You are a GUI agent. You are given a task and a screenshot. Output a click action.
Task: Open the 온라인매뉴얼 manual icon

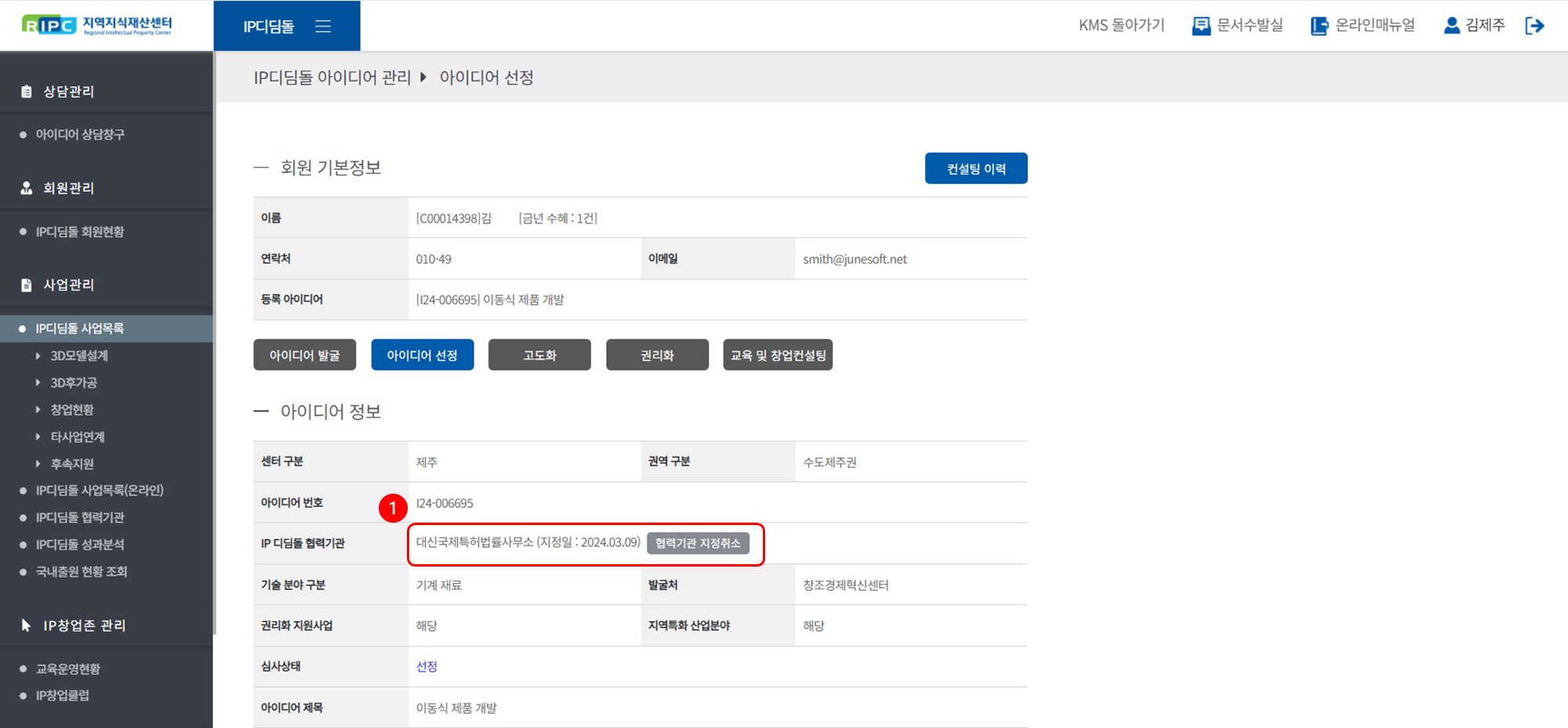coord(1319,26)
